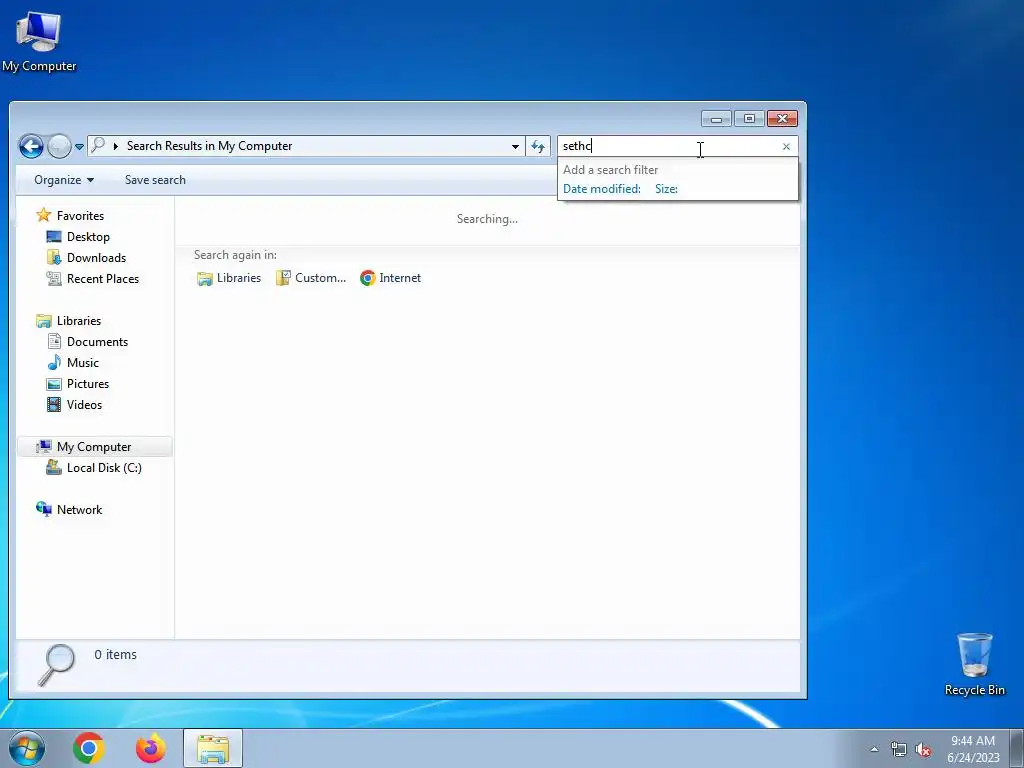
Task: Clear the search box with the X
Action: click(786, 146)
